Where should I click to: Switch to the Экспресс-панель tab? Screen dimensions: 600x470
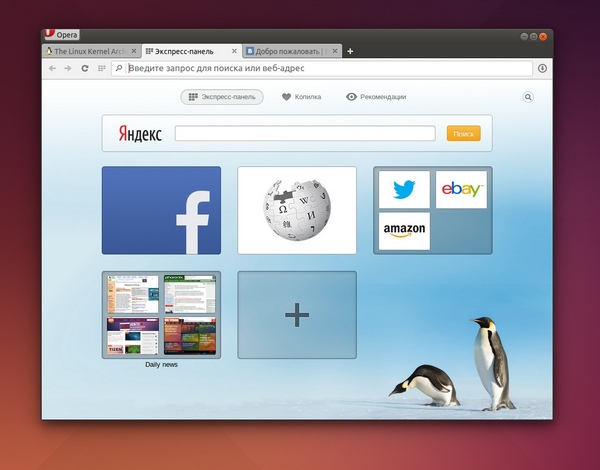click(191, 51)
